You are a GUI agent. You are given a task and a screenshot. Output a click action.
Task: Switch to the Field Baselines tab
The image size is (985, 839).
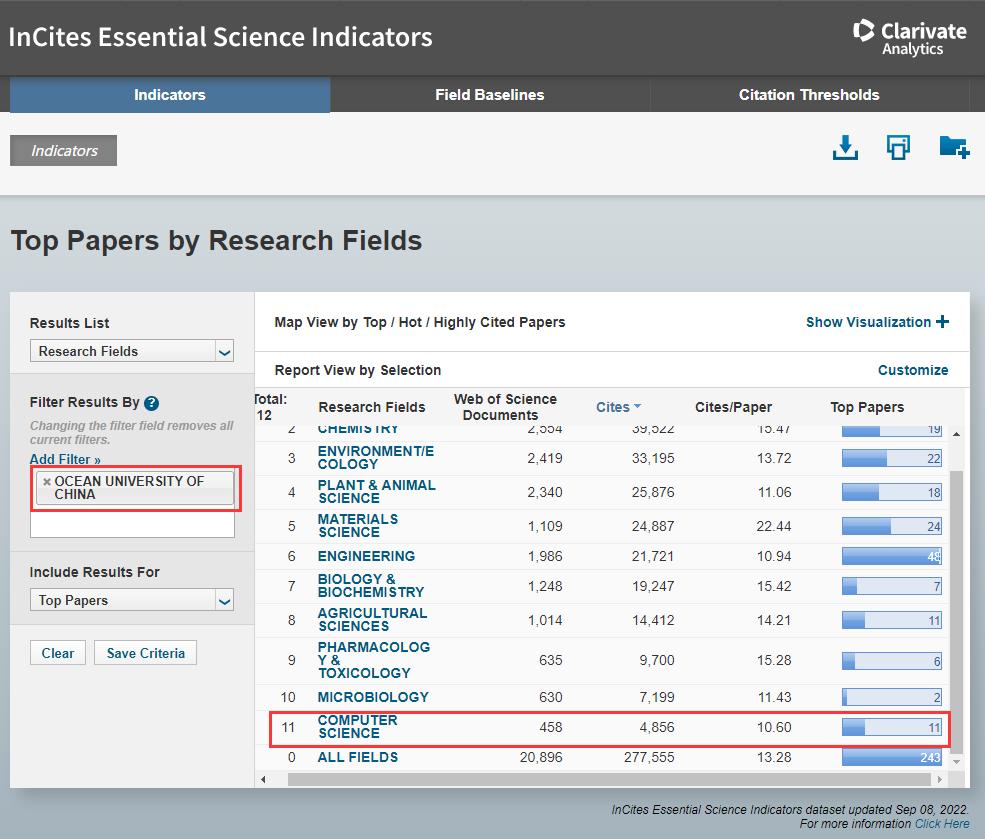pyautogui.click(x=489, y=95)
